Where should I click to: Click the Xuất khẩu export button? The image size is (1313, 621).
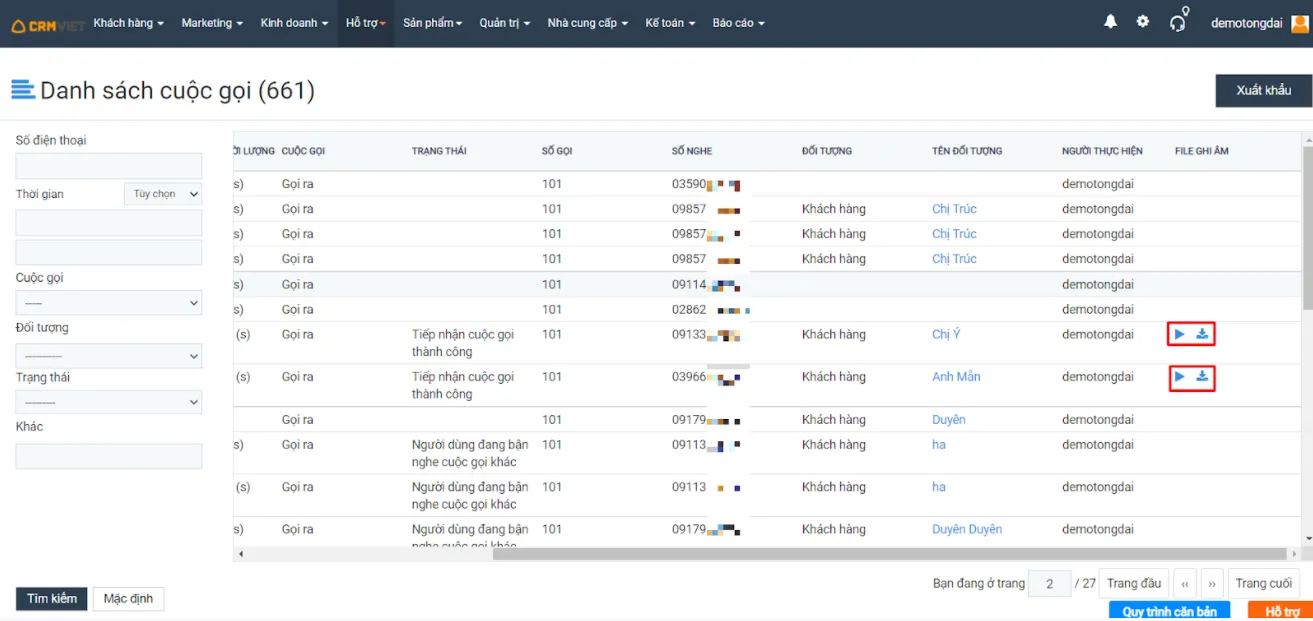tap(1264, 91)
